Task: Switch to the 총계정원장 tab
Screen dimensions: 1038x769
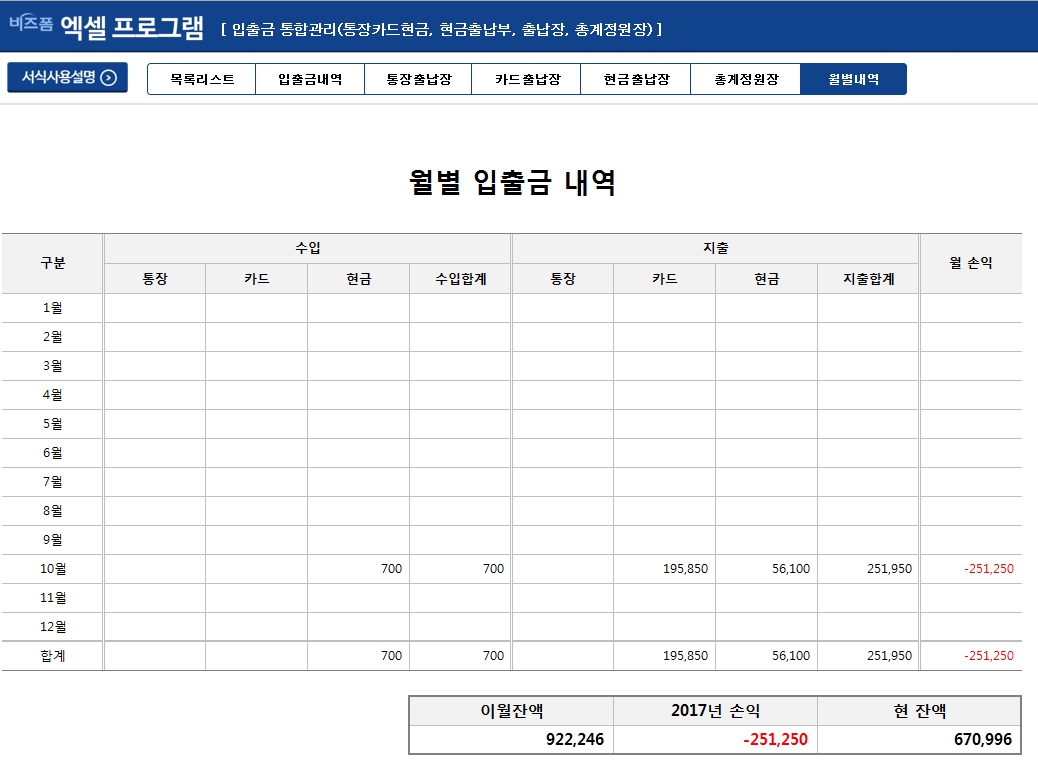Action: click(x=745, y=79)
